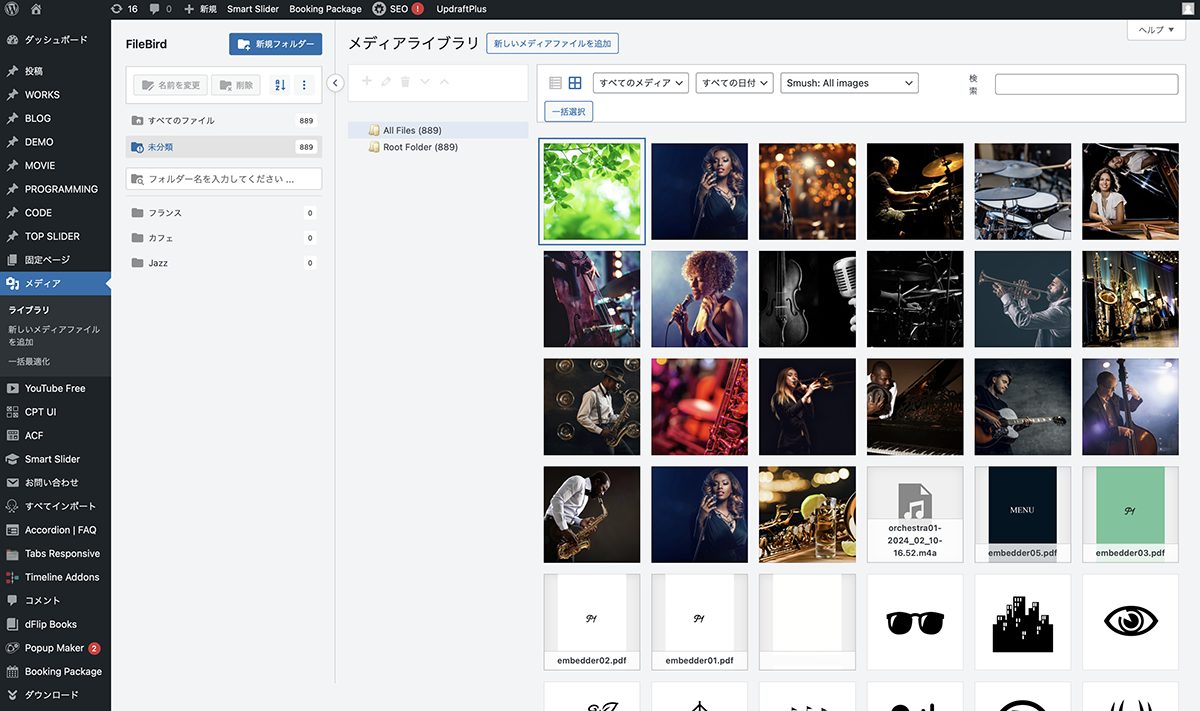Screen dimensions: 1200x711
Task: Select the green leaves image thumbnail
Action: point(592,191)
